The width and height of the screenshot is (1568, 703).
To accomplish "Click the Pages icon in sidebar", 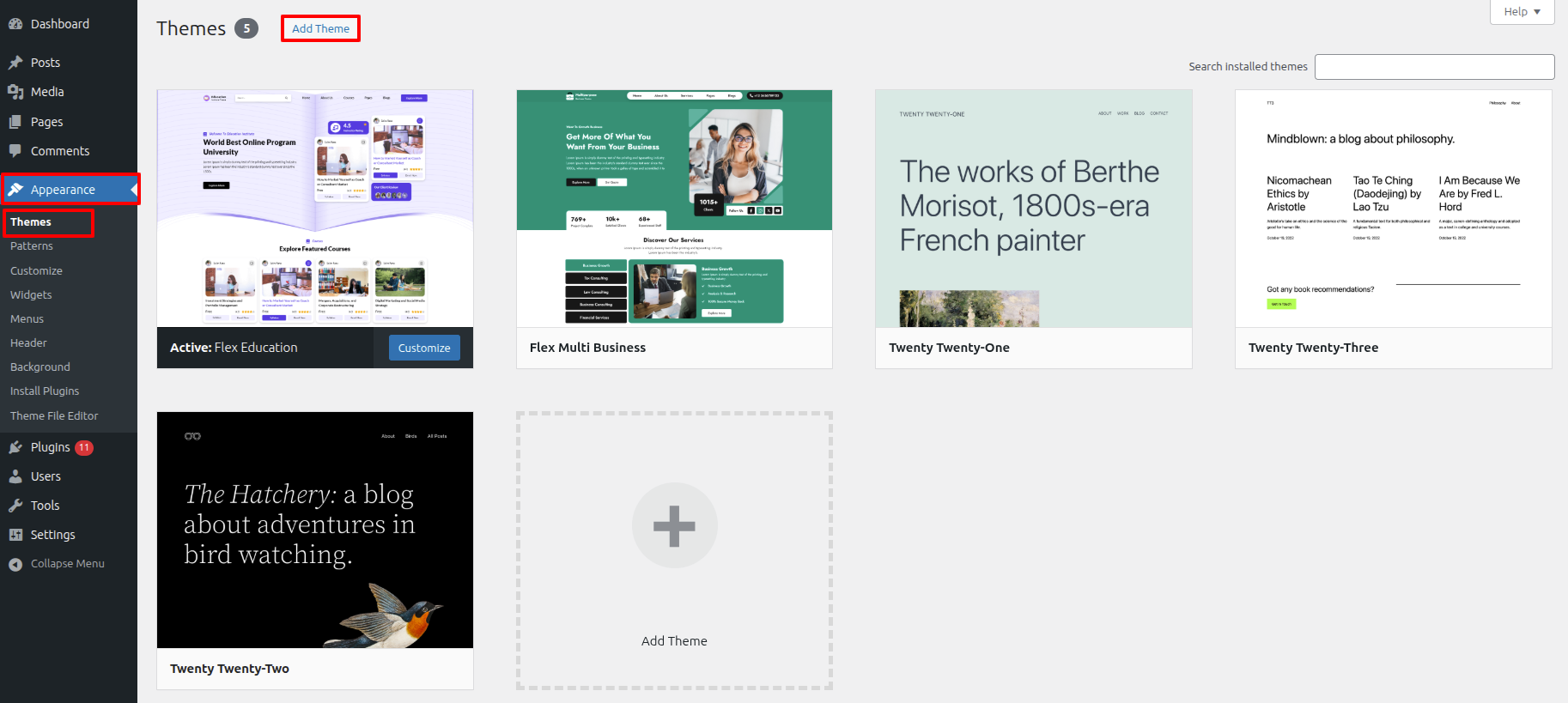I will [x=15, y=122].
